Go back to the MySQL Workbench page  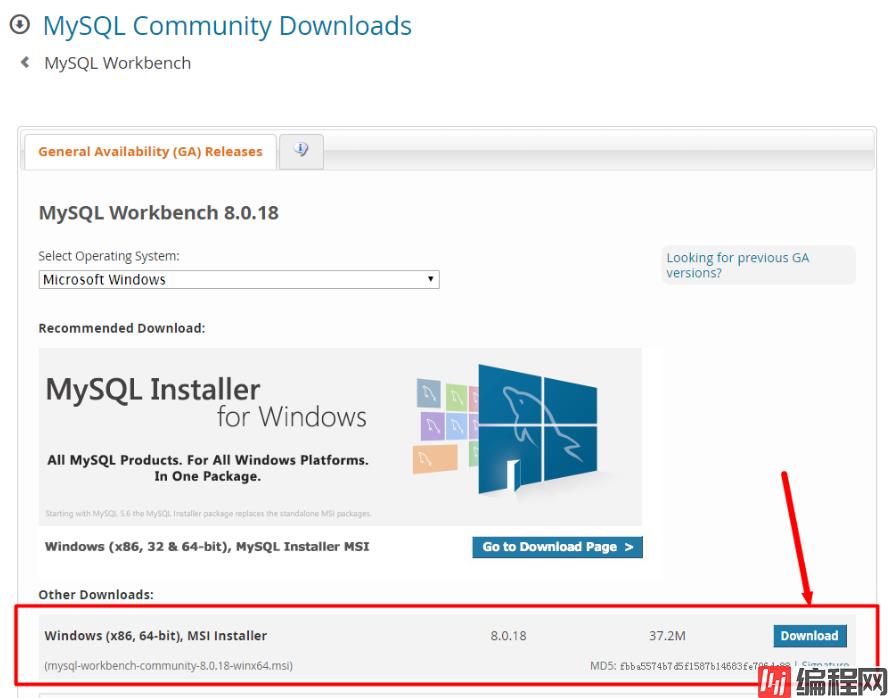[x=117, y=63]
